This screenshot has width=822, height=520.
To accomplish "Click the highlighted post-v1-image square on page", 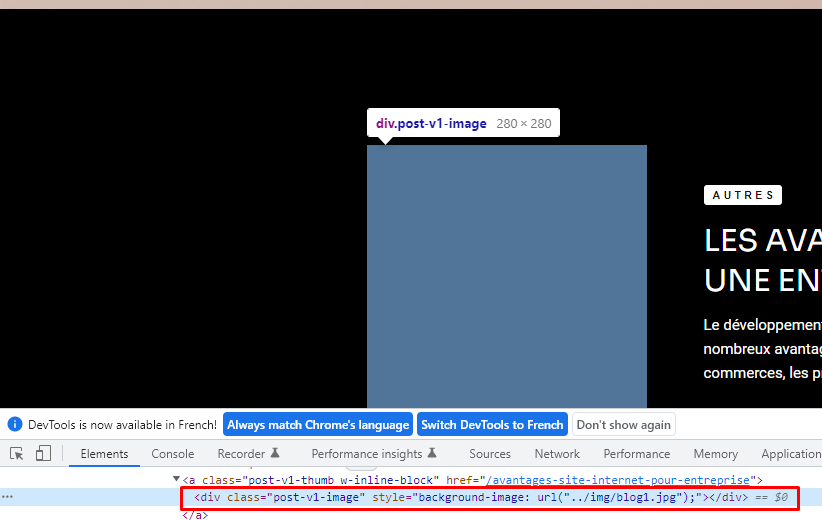I will click(x=507, y=276).
